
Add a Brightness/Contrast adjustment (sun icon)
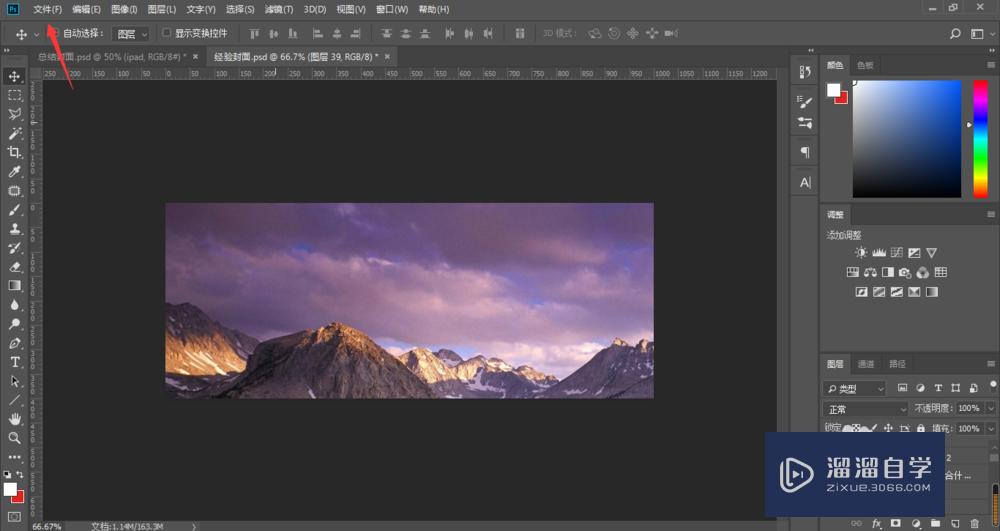[861, 253]
